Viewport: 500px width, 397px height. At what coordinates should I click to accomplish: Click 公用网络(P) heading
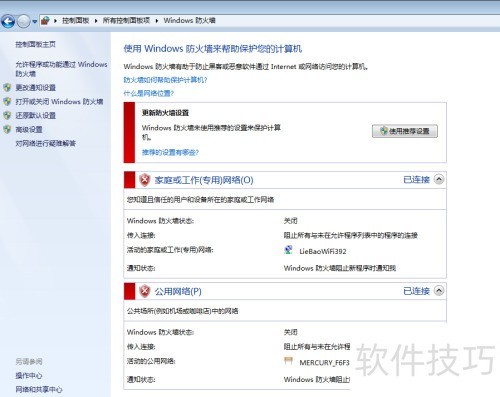[x=178, y=292]
